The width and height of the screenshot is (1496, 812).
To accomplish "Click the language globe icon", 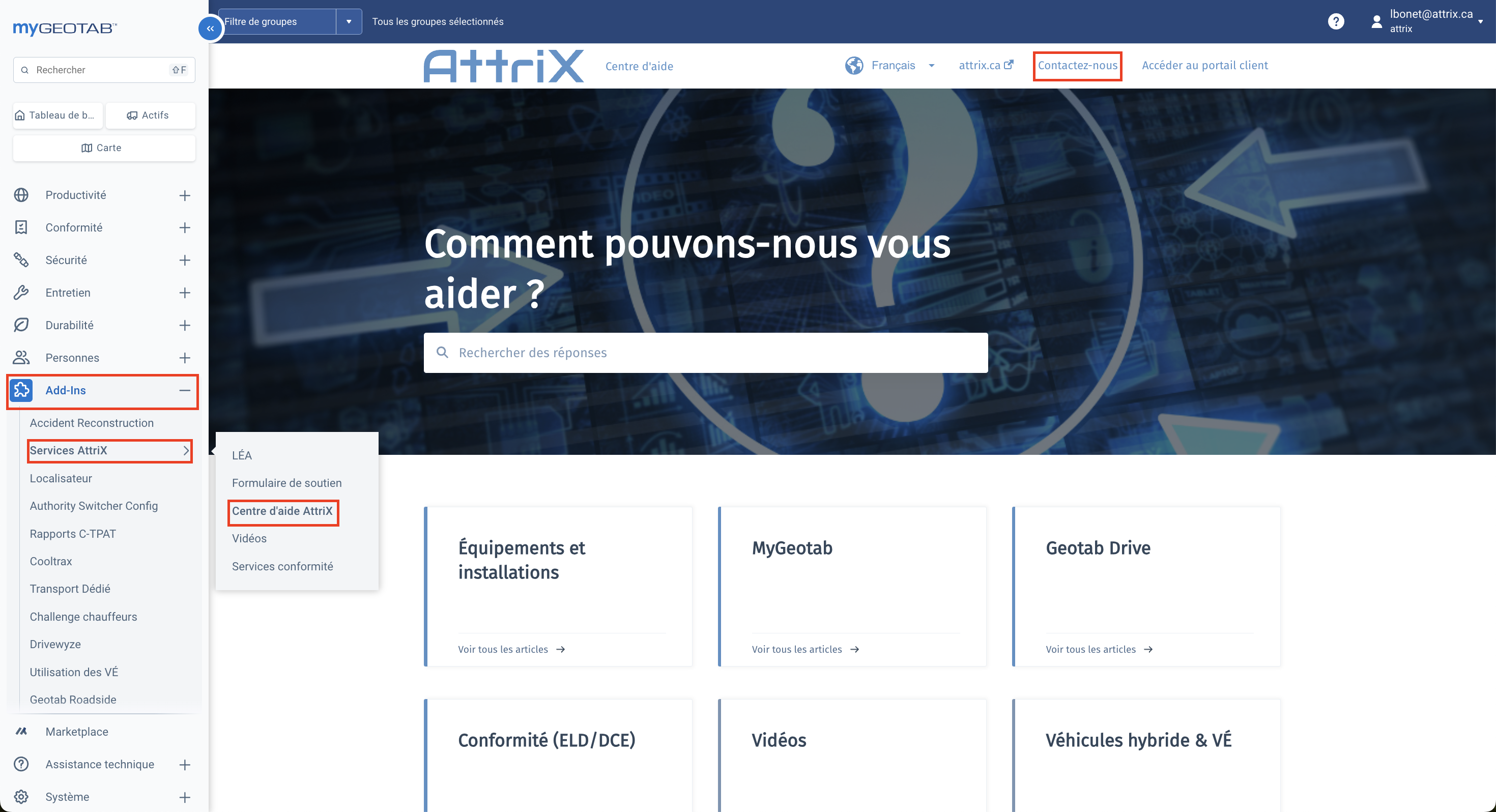I will click(x=854, y=66).
